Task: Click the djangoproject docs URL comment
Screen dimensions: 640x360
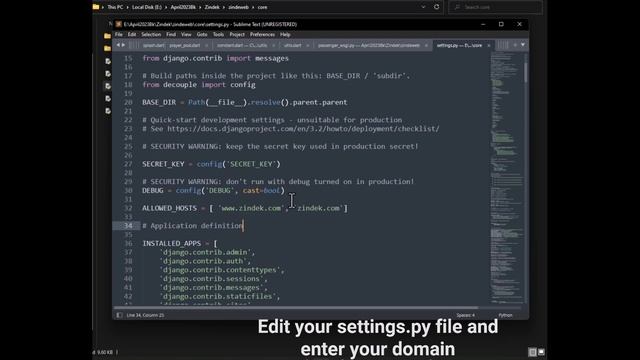Action: point(303,129)
